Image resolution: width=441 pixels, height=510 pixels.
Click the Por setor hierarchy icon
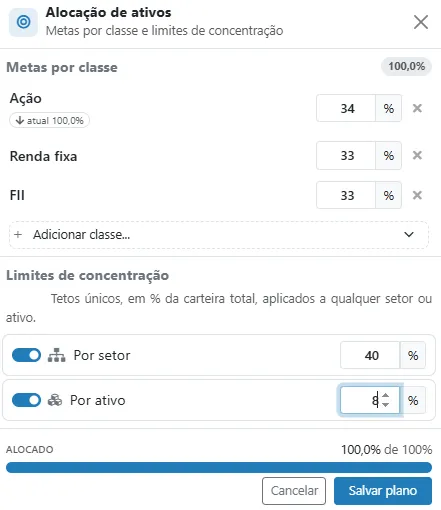[56, 355]
